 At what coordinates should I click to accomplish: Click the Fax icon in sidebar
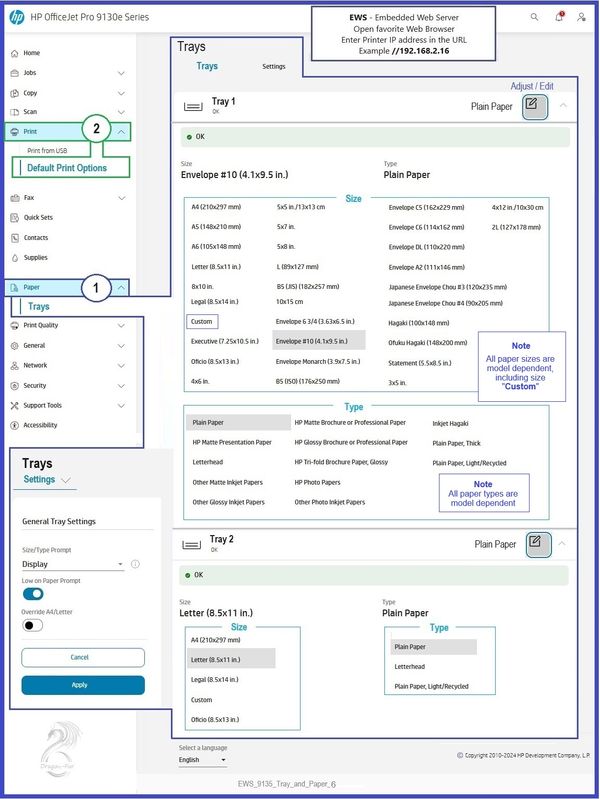click(14, 198)
